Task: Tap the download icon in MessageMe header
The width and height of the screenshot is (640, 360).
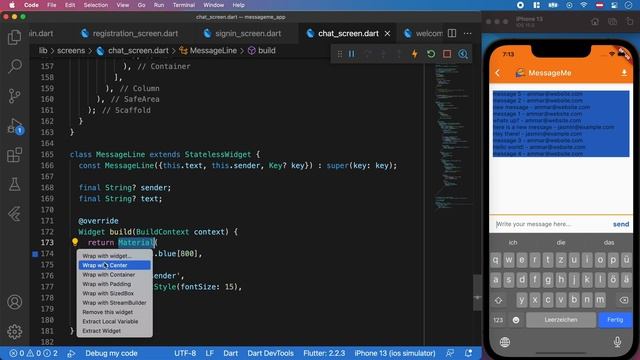Action: click(624, 73)
